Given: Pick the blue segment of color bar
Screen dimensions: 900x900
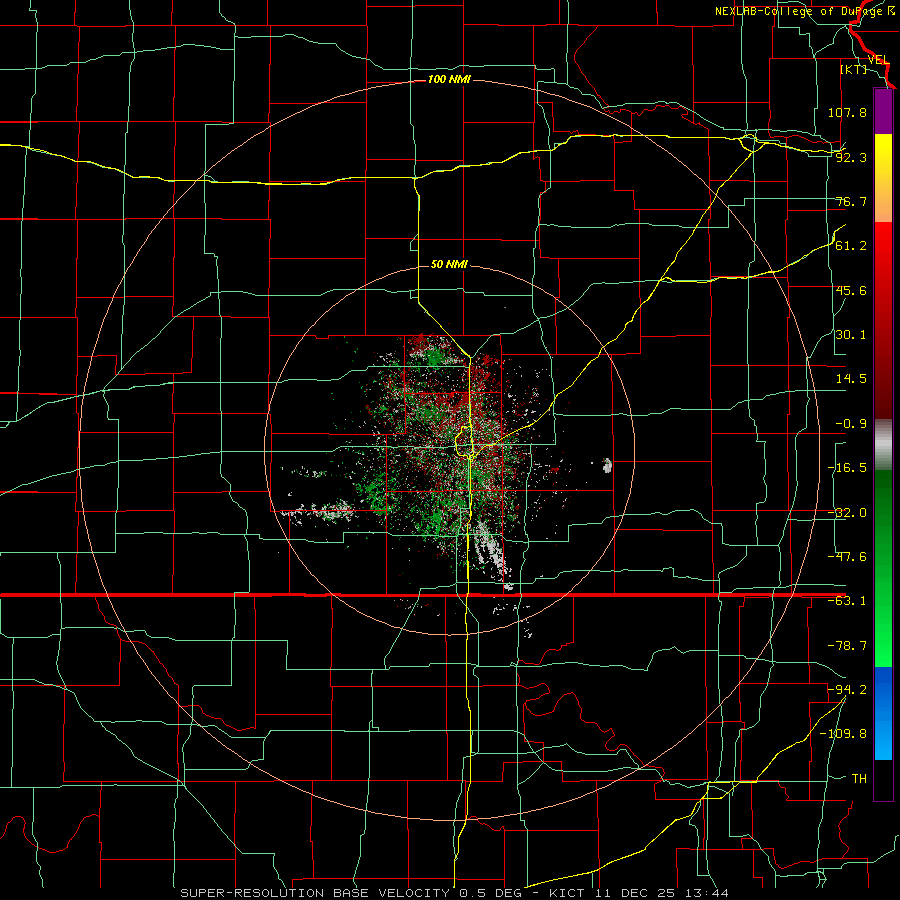Looking at the screenshot, I should pyautogui.click(x=883, y=713).
